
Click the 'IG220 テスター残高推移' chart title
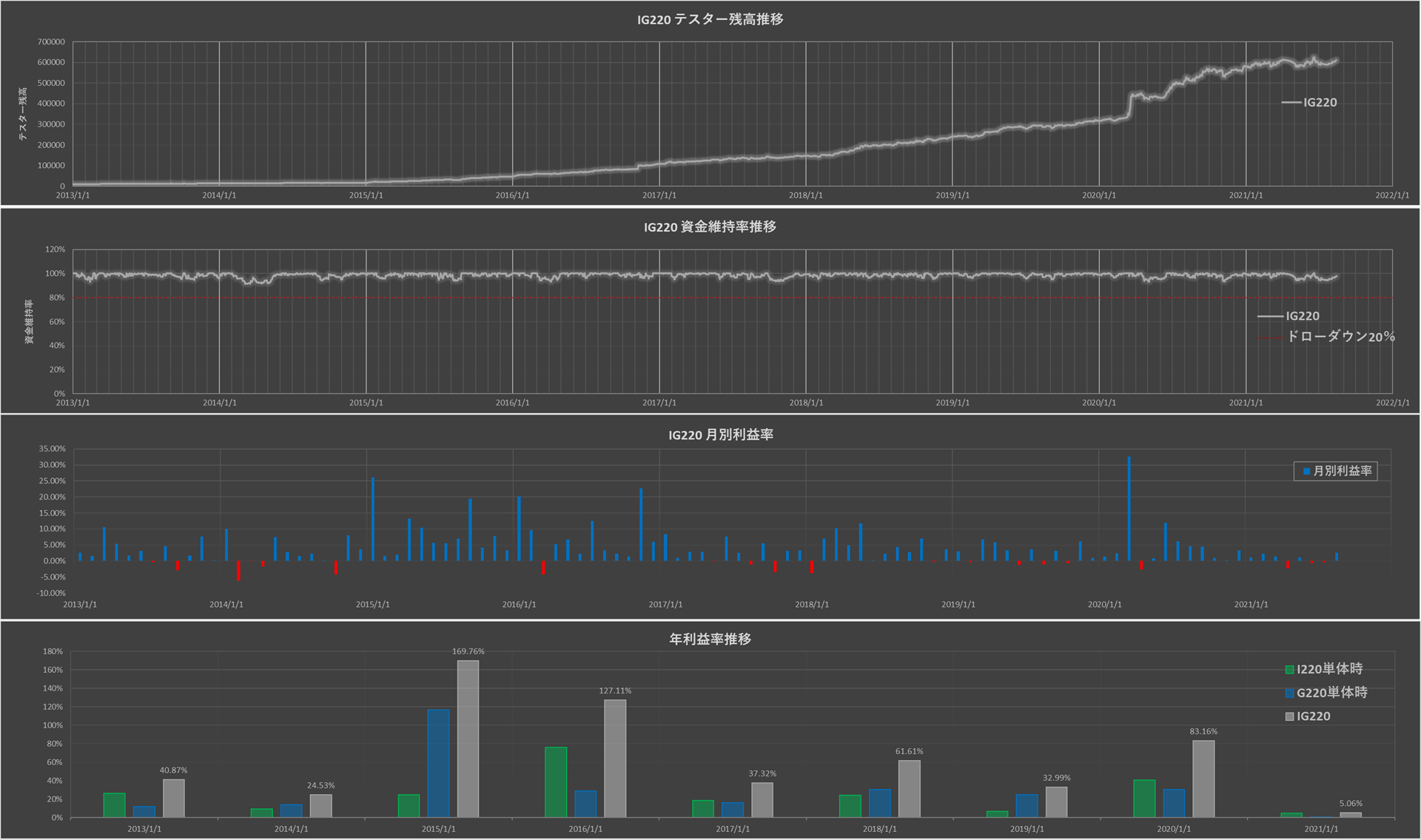(x=710, y=19)
